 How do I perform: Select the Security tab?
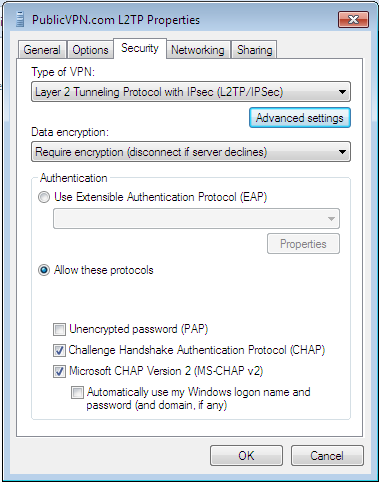(x=140, y=48)
